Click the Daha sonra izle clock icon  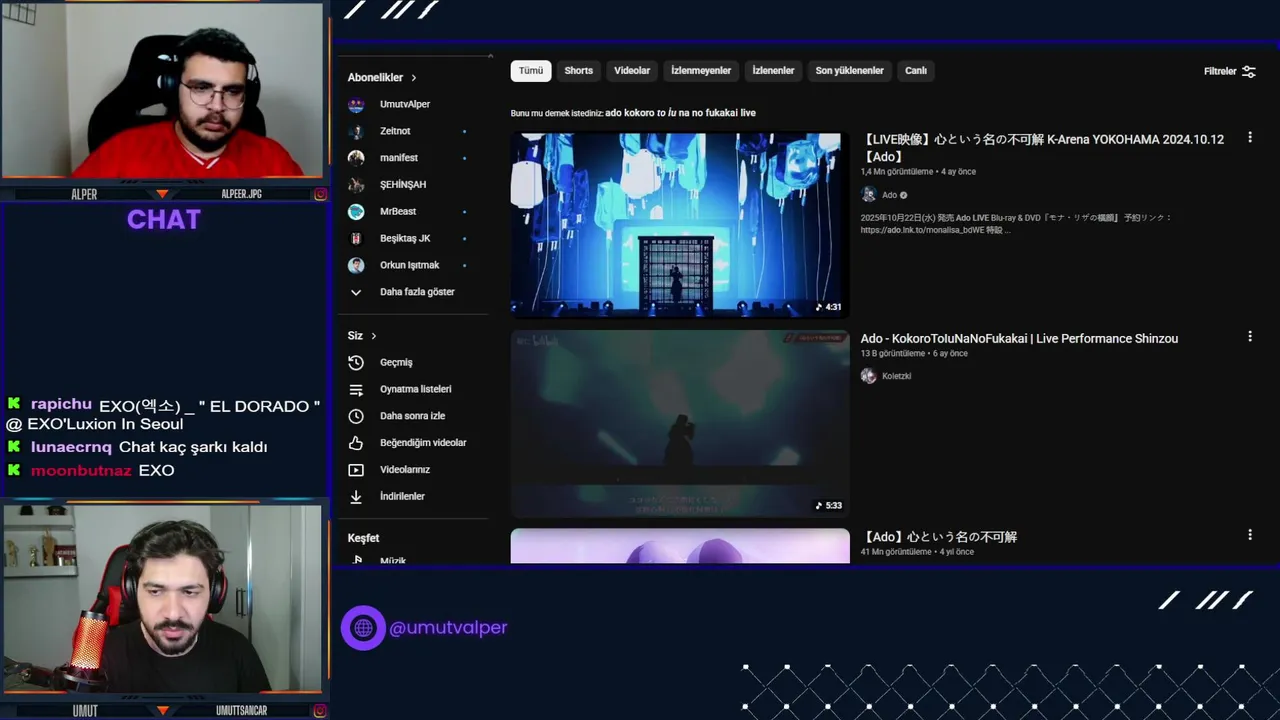[356, 416]
